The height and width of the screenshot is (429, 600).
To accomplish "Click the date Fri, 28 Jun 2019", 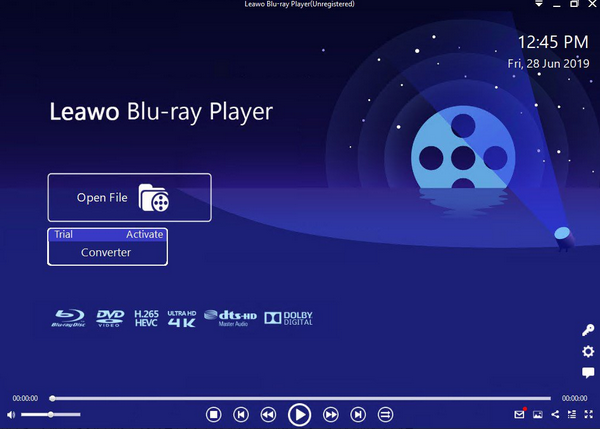I will point(548,64).
